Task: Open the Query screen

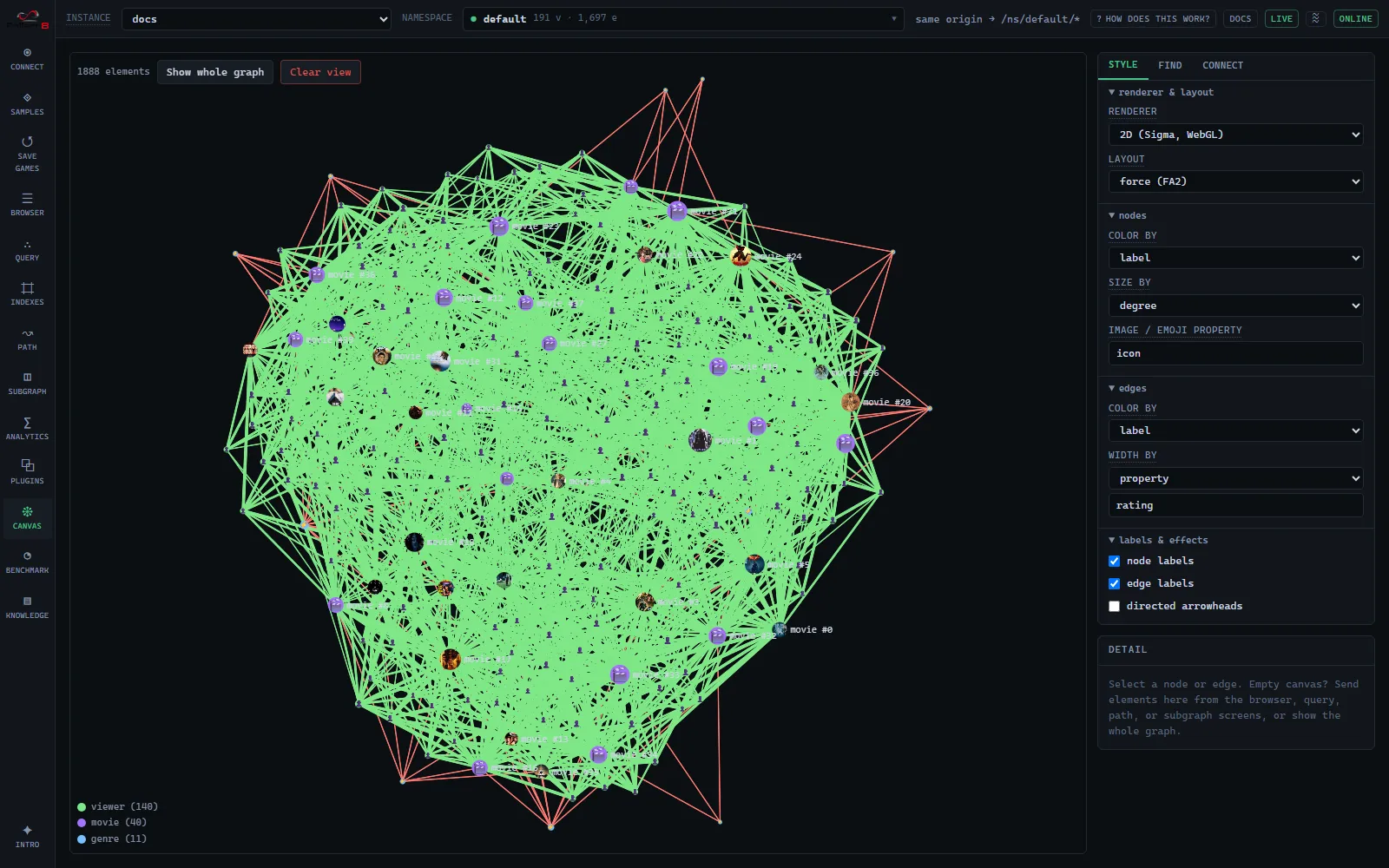Action: (27, 250)
